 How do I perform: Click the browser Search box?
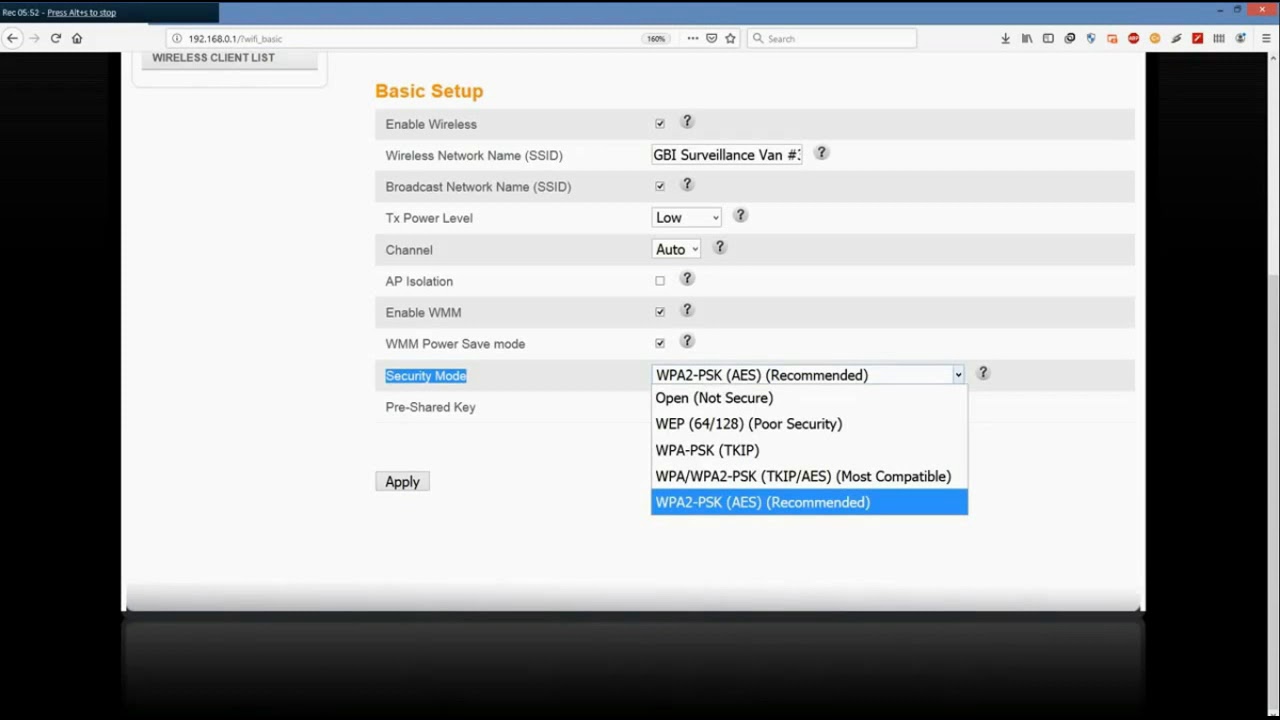click(831, 38)
